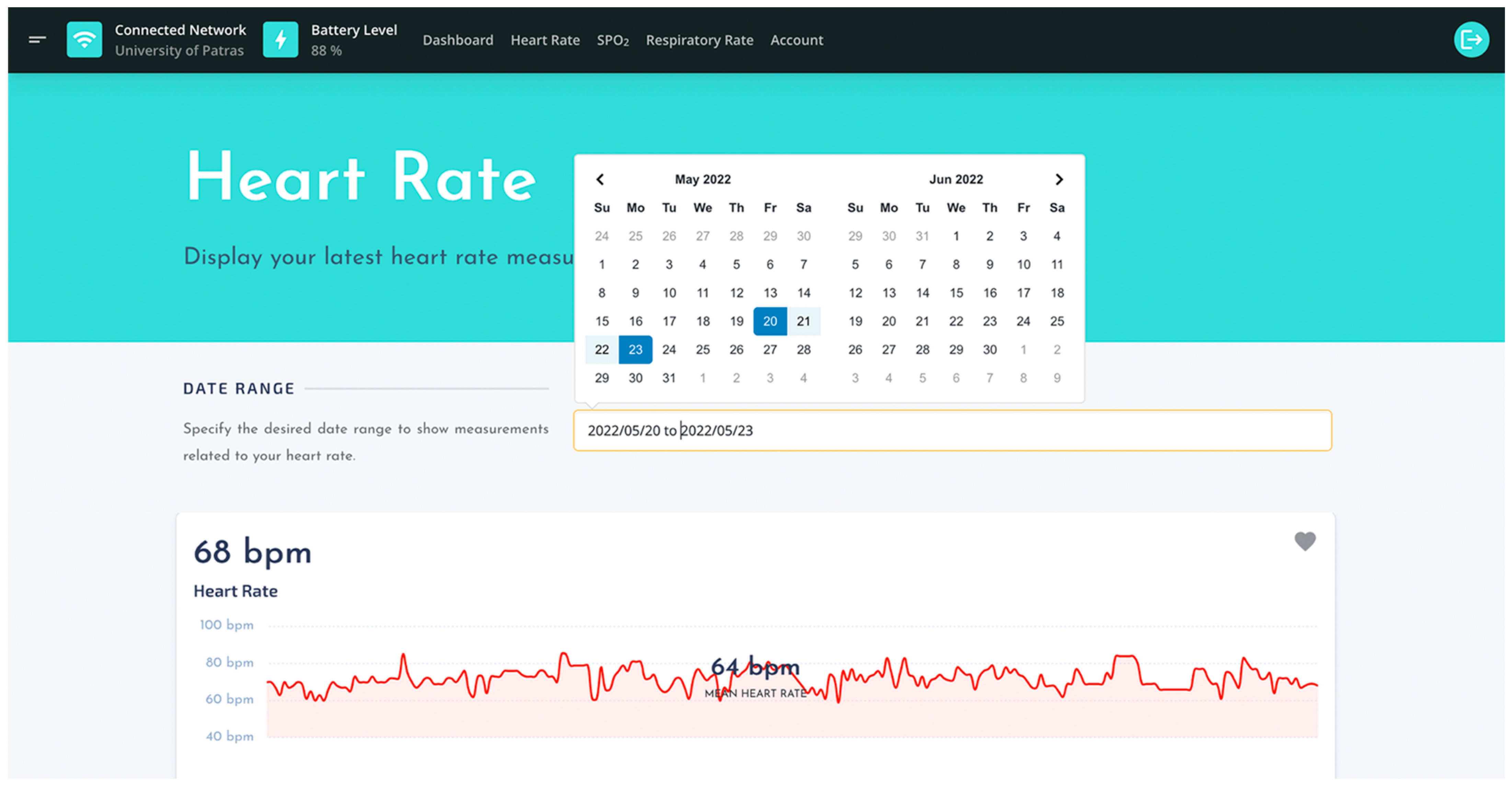The height and width of the screenshot is (788, 1512).
Task: Open the hamburger menu icon
Action: pyautogui.click(x=37, y=40)
